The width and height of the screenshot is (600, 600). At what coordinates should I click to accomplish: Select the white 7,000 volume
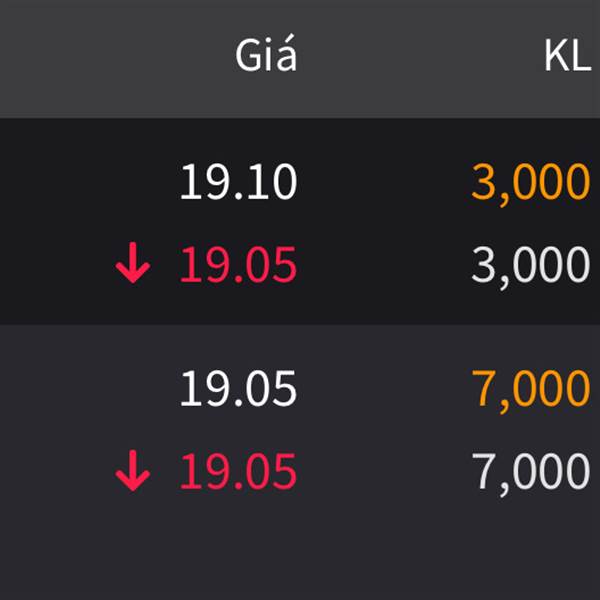click(531, 473)
